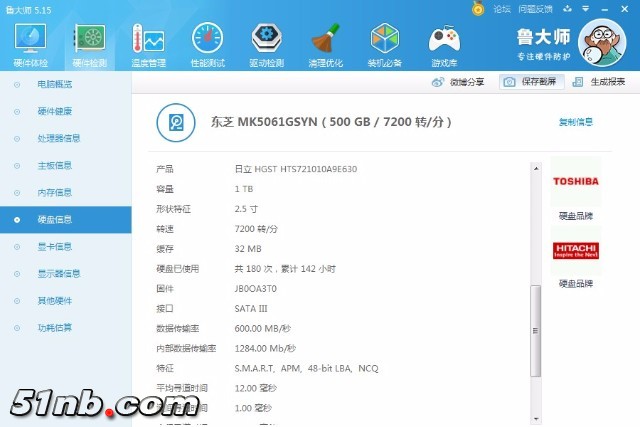The image size is (640, 427).
Task: Click the TOSHIBA brand logo
Action: coord(576,181)
